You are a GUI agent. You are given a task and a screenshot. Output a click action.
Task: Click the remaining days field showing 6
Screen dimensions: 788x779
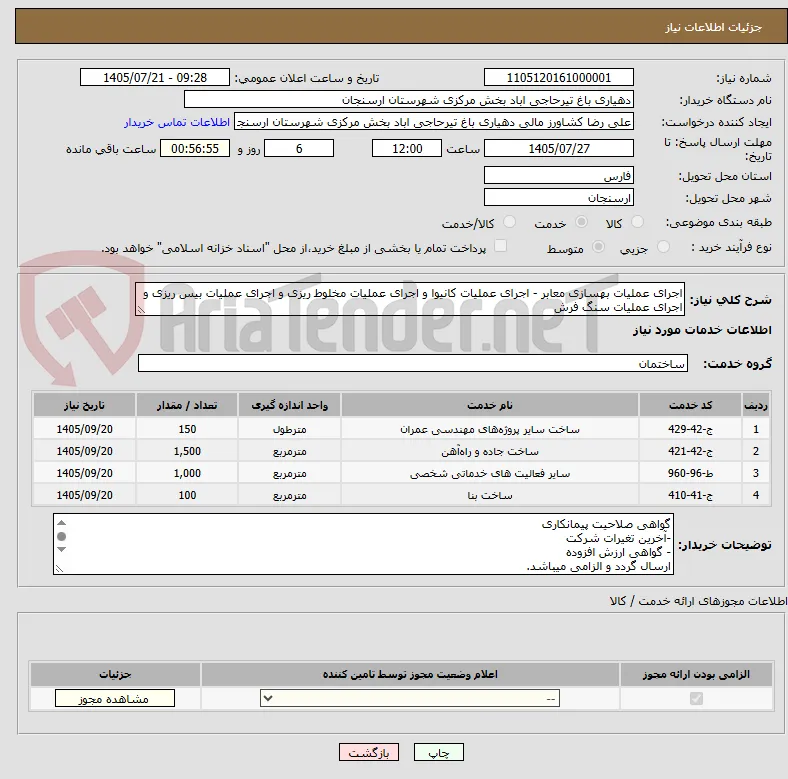coord(299,148)
